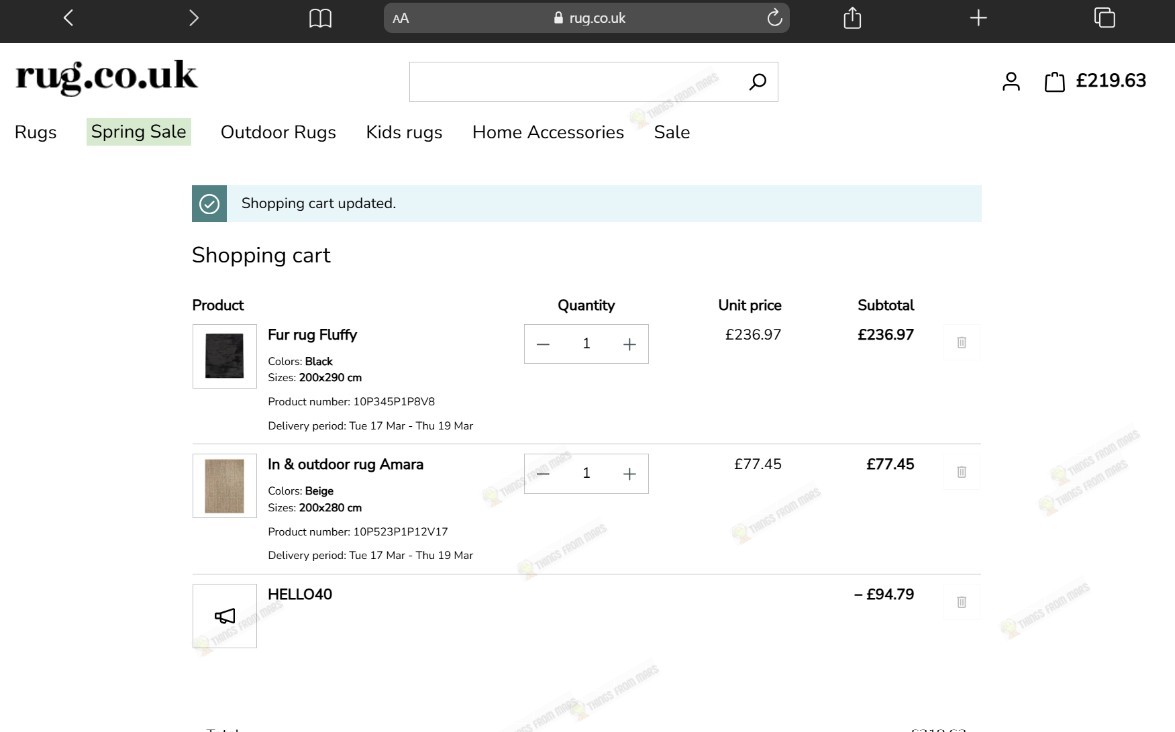Click the rug.co.uk site logo
Screen dimensions: 1175x732
[106, 77]
